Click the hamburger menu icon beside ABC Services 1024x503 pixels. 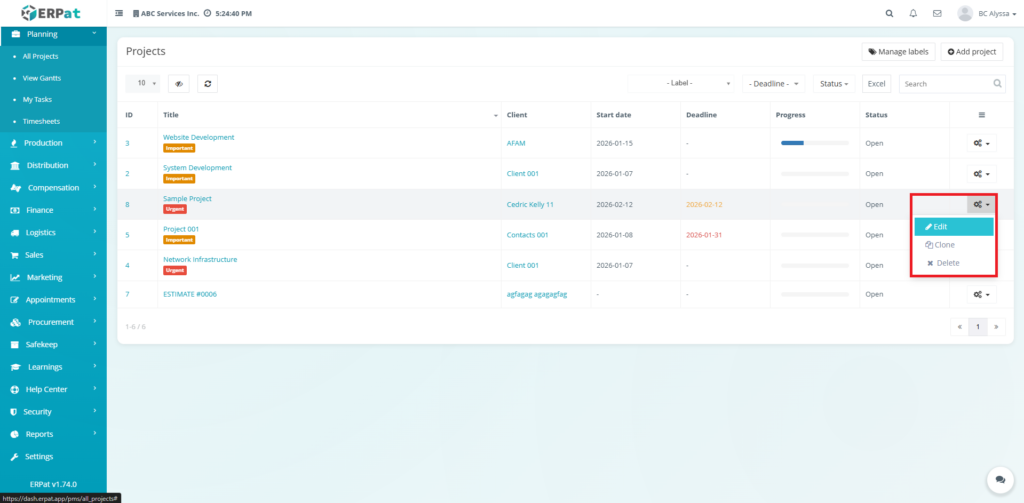pos(120,14)
